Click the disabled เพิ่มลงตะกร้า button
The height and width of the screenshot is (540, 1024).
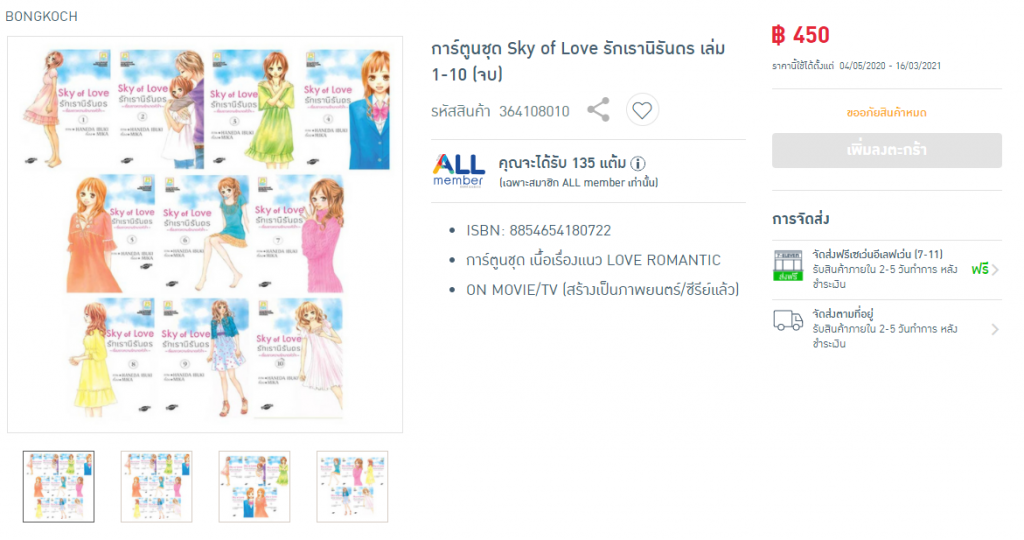pos(886,150)
